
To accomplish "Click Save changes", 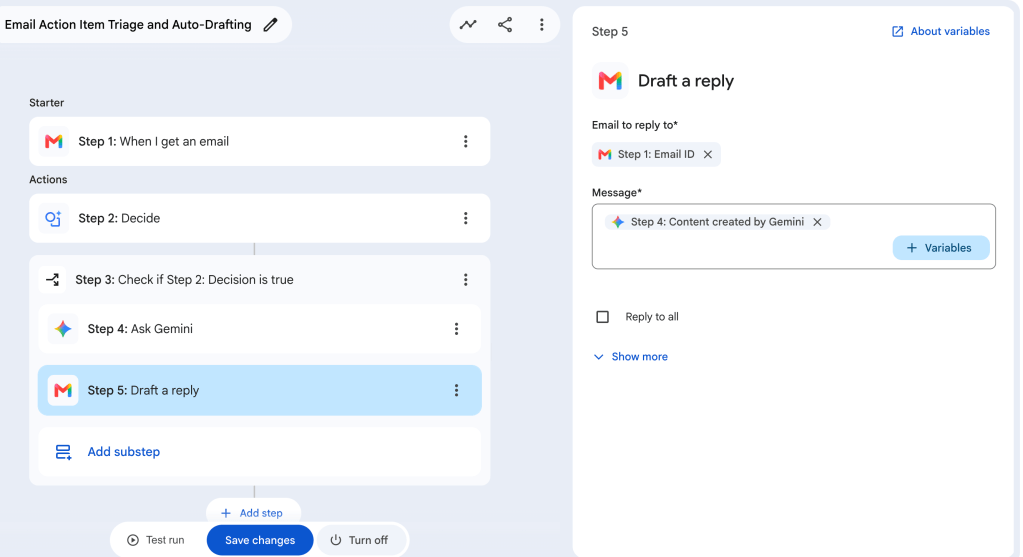I will (x=260, y=540).
